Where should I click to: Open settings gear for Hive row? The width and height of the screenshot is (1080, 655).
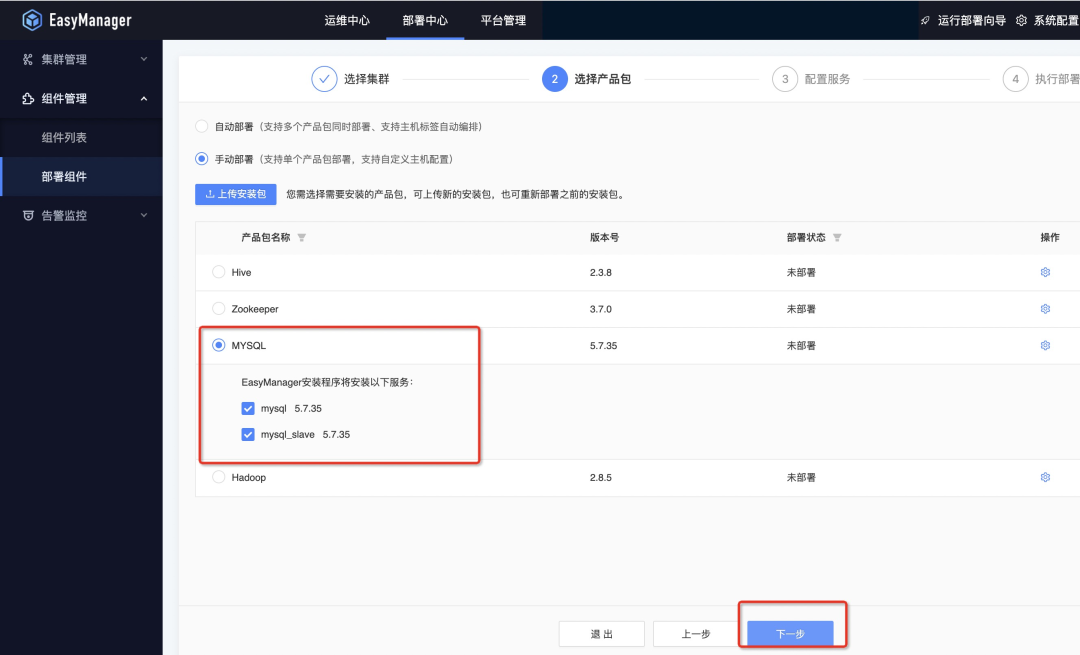1045,272
